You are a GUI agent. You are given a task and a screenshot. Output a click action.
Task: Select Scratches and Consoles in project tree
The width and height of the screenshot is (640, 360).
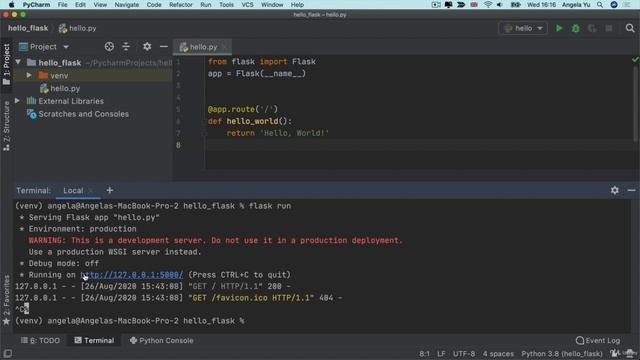(x=83, y=114)
